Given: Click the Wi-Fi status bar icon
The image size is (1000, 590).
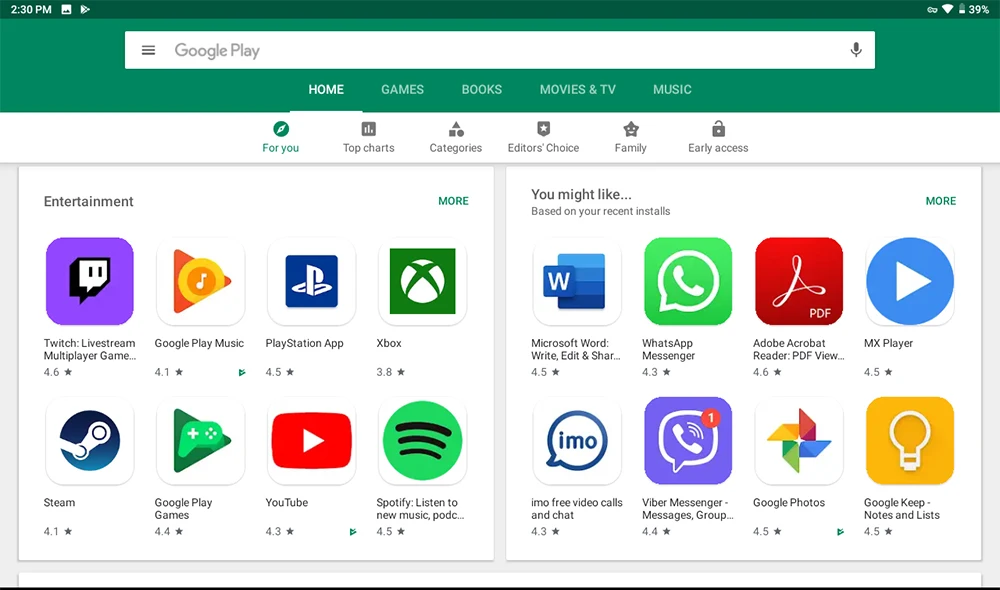Looking at the screenshot, I should click(x=948, y=10).
